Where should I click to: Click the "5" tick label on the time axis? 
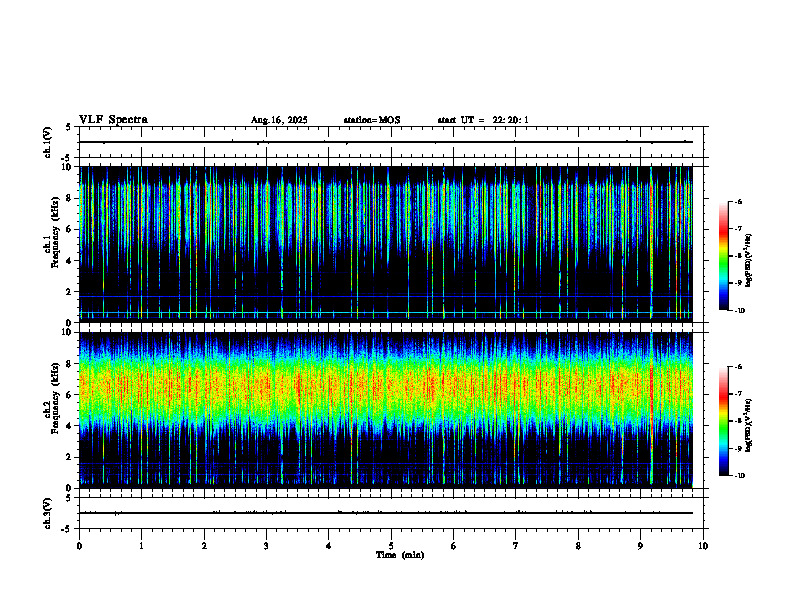[x=391, y=546]
